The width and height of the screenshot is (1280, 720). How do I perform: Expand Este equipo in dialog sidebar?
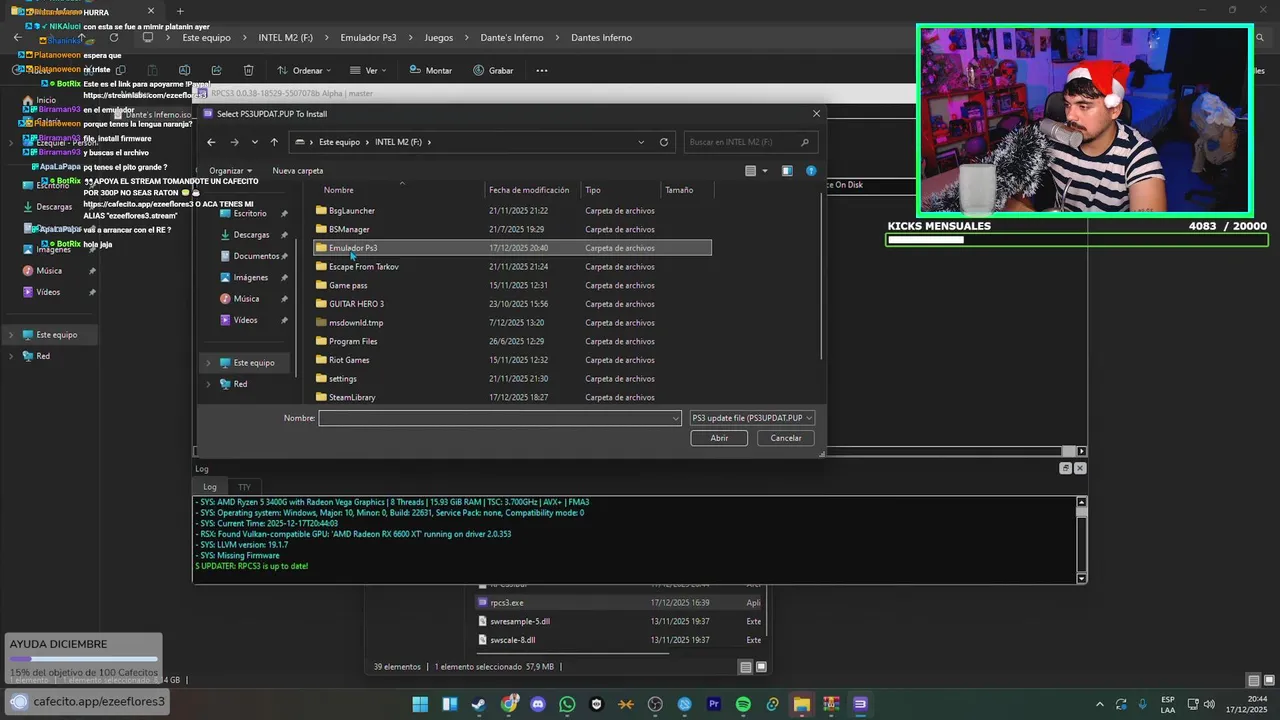[208, 363]
